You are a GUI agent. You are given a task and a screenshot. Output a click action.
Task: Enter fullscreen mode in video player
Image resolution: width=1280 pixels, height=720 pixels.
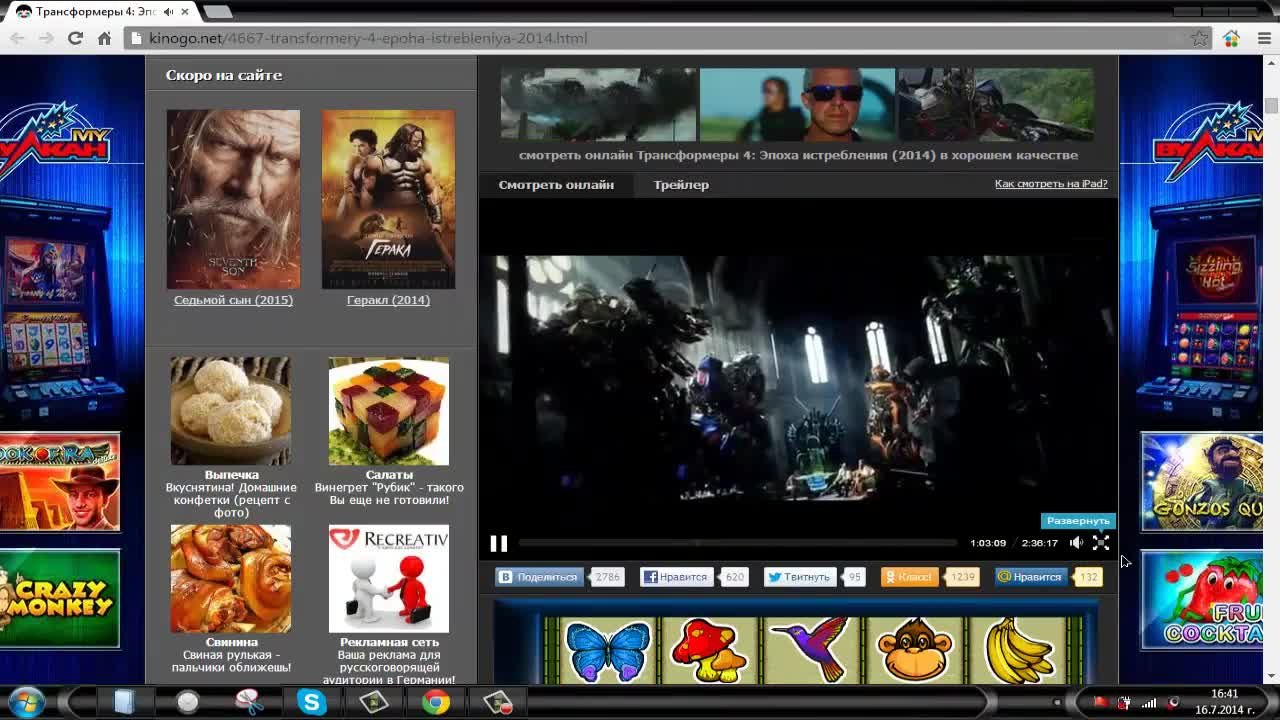tap(1101, 543)
